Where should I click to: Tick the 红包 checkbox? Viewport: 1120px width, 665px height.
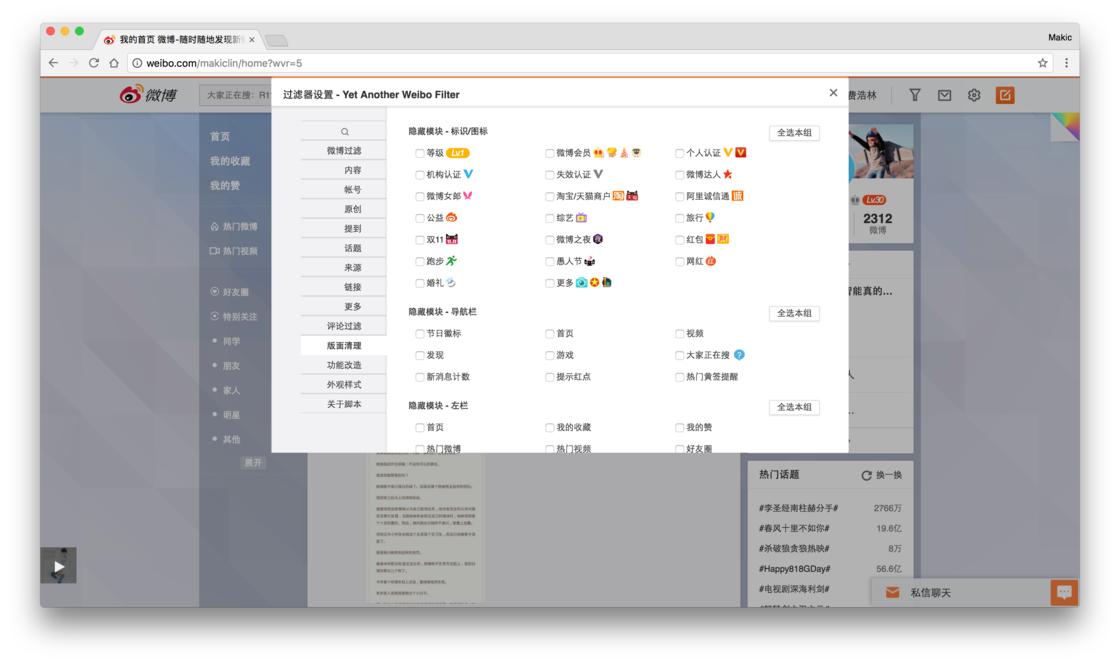[680, 240]
